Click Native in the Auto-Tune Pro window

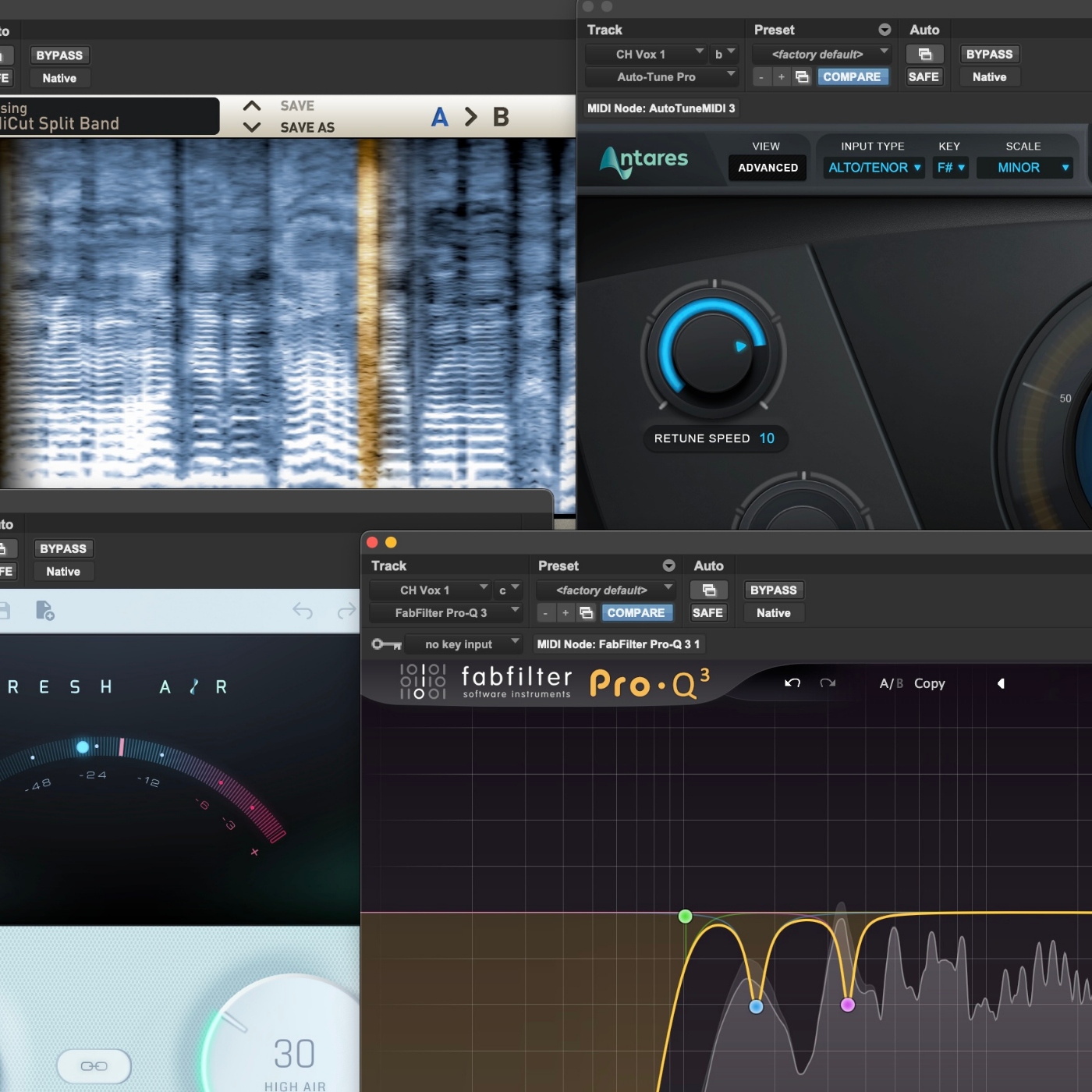click(989, 76)
